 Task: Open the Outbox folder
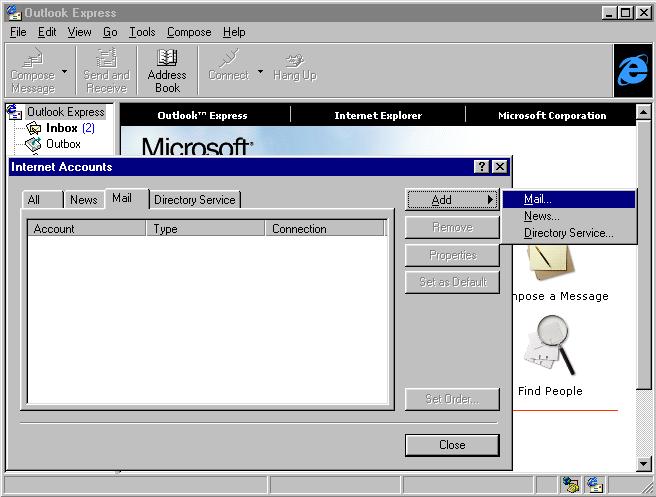click(63, 144)
